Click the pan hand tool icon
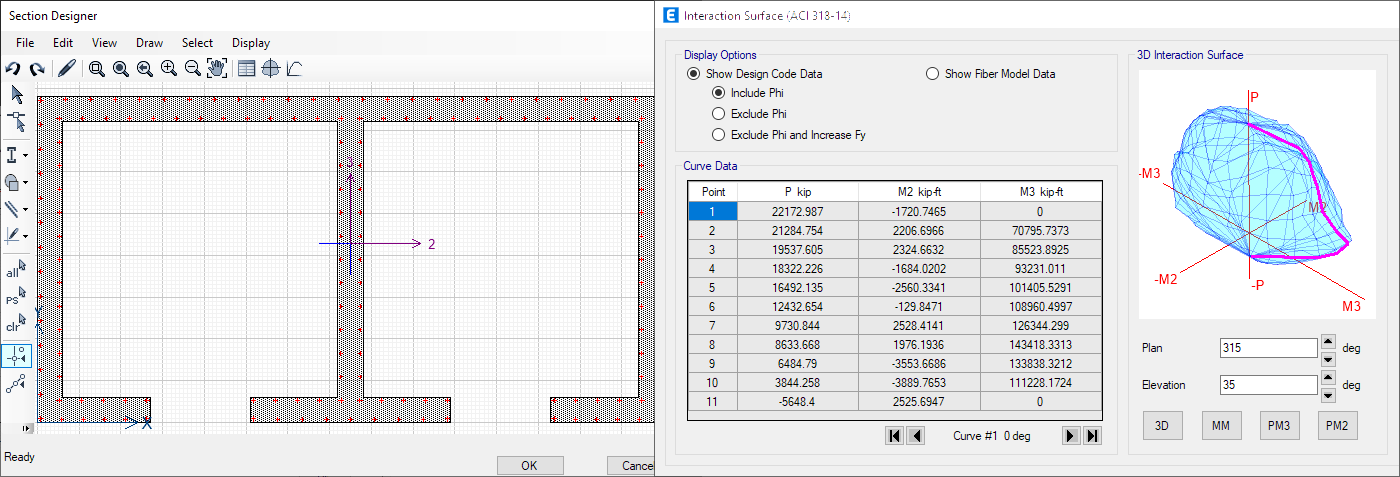The height and width of the screenshot is (477, 1400). 217,69
